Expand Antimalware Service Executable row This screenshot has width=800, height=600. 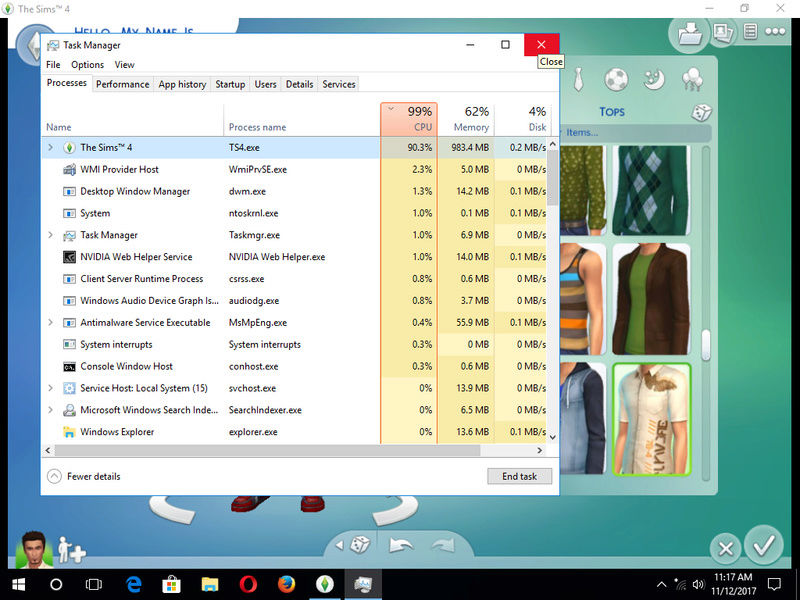(x=50, y=322)
